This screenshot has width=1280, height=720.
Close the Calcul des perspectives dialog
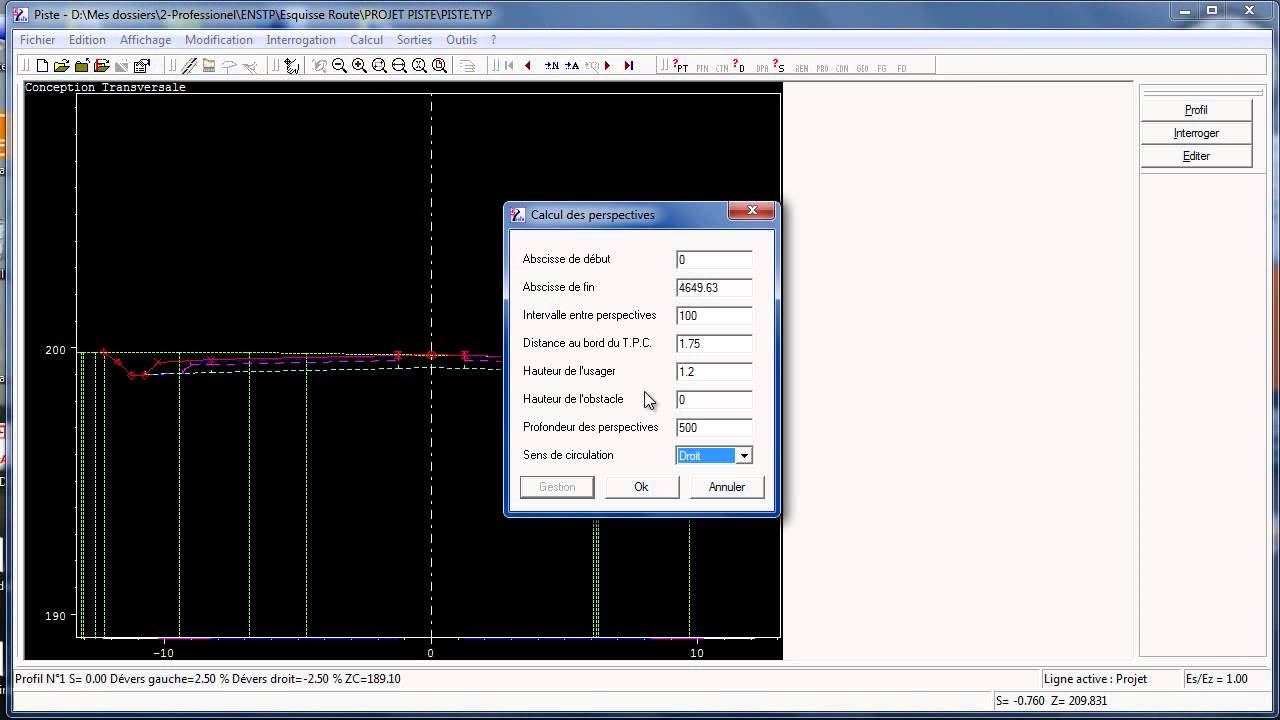(x=751, y=211)
